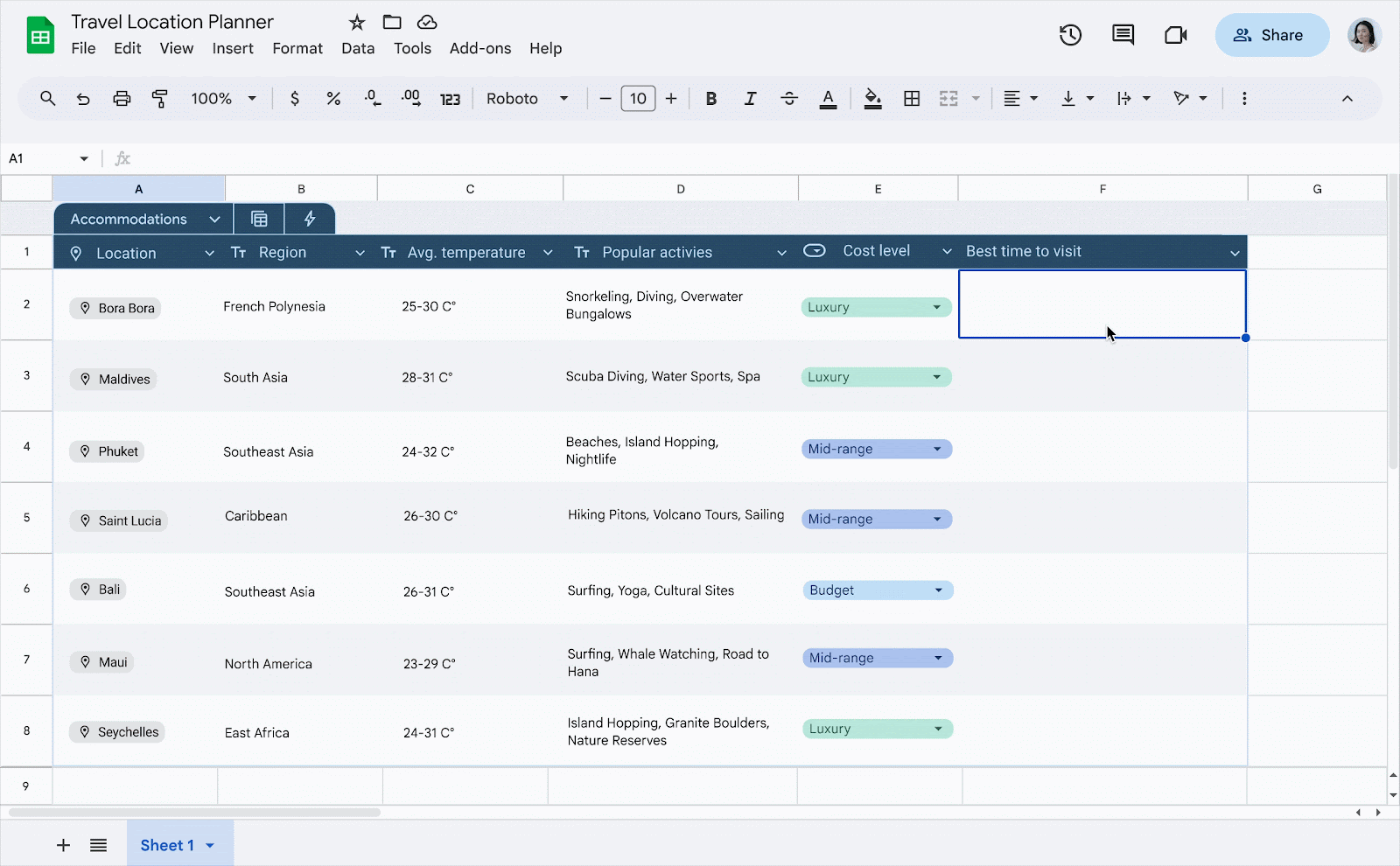Start a video call with camera icon
The image size is (1400, 866).
pyautogui.click(x=1175, y=35)
